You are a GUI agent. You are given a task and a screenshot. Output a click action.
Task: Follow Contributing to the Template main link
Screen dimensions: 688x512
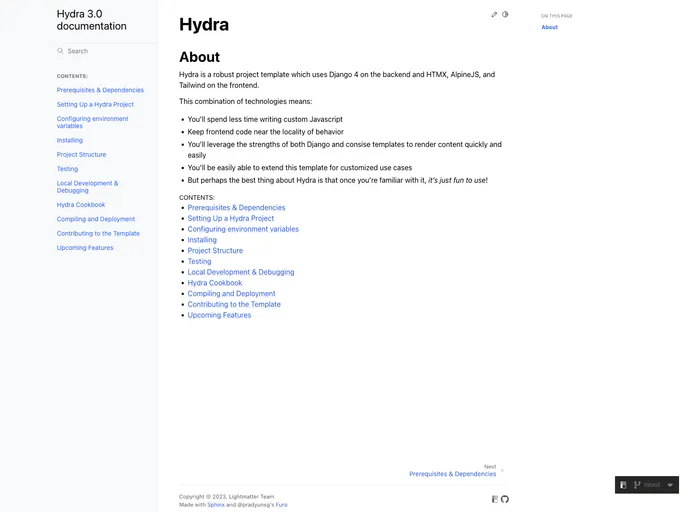click(234, 304)
